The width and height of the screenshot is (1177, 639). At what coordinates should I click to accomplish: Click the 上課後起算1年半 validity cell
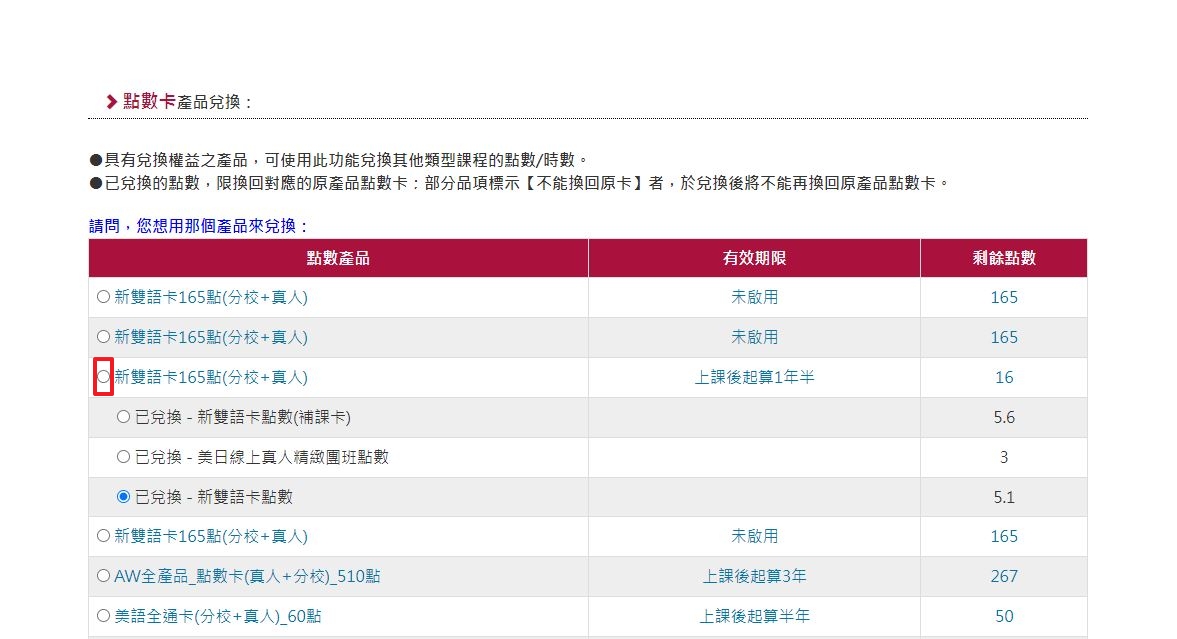click(x=754, y=377)
